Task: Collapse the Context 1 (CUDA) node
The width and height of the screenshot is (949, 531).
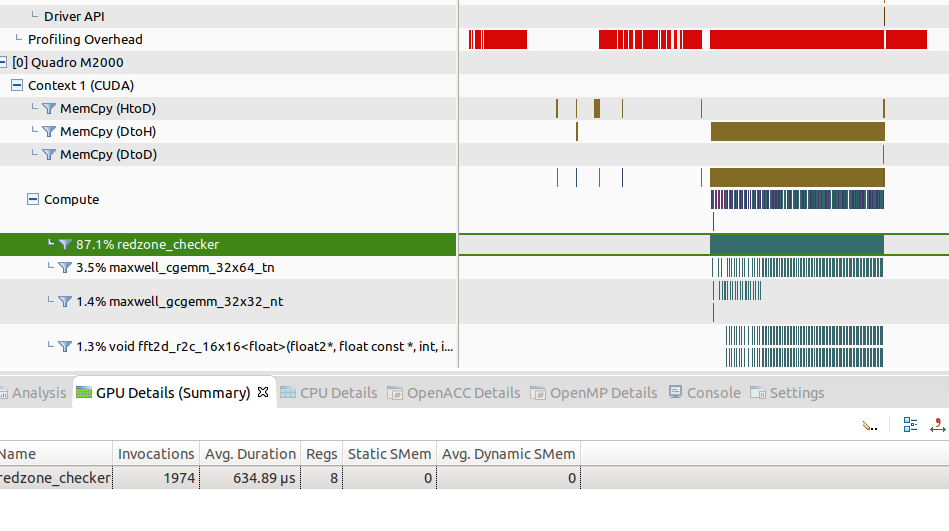Action: click(x=17, y=85)
